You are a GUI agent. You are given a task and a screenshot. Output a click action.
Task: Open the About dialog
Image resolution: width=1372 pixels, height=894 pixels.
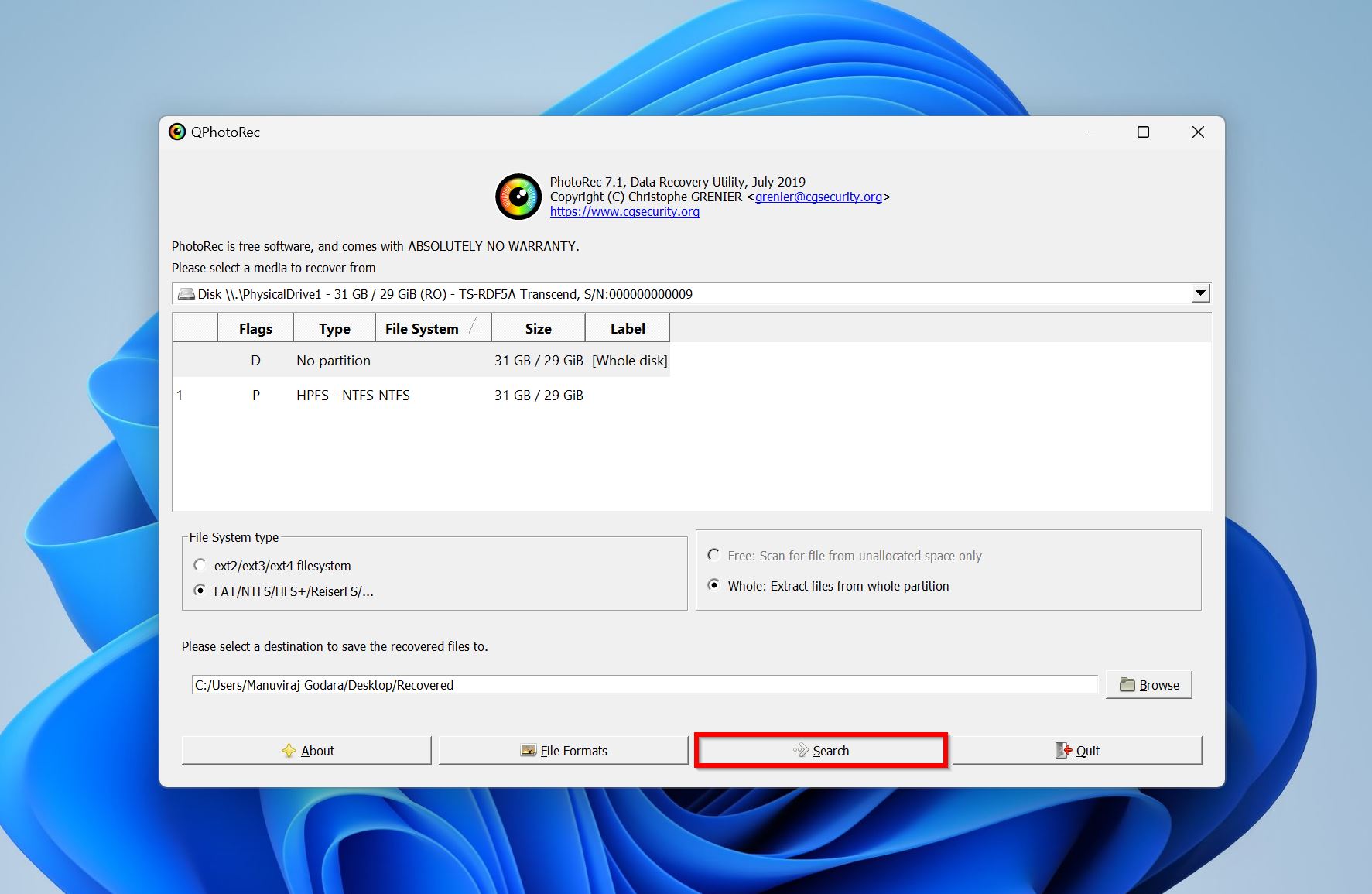click(306, 750)
